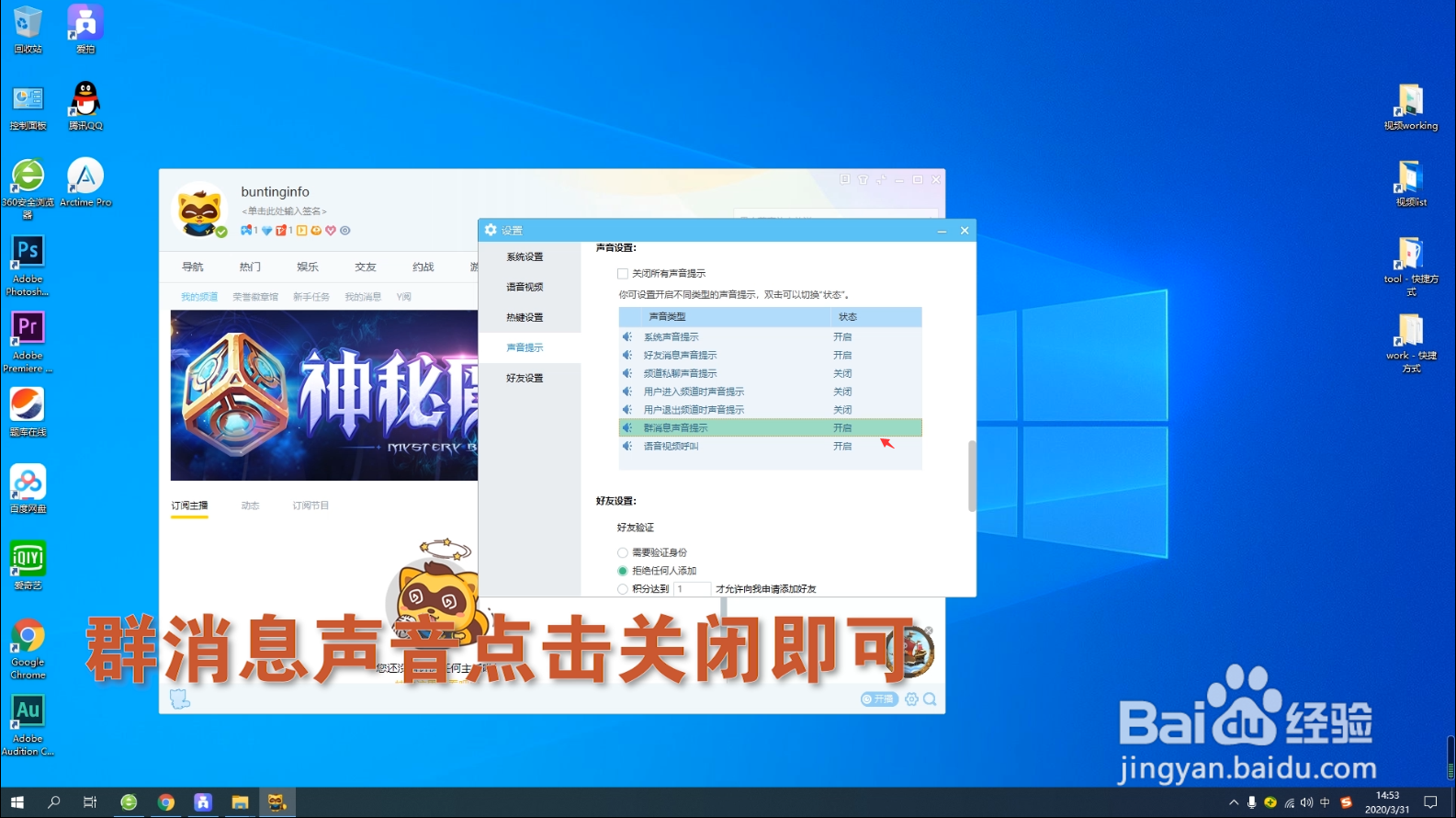Select 拒绝任何人添加 radio option
1456x818 pixels.
coord(623,571)
